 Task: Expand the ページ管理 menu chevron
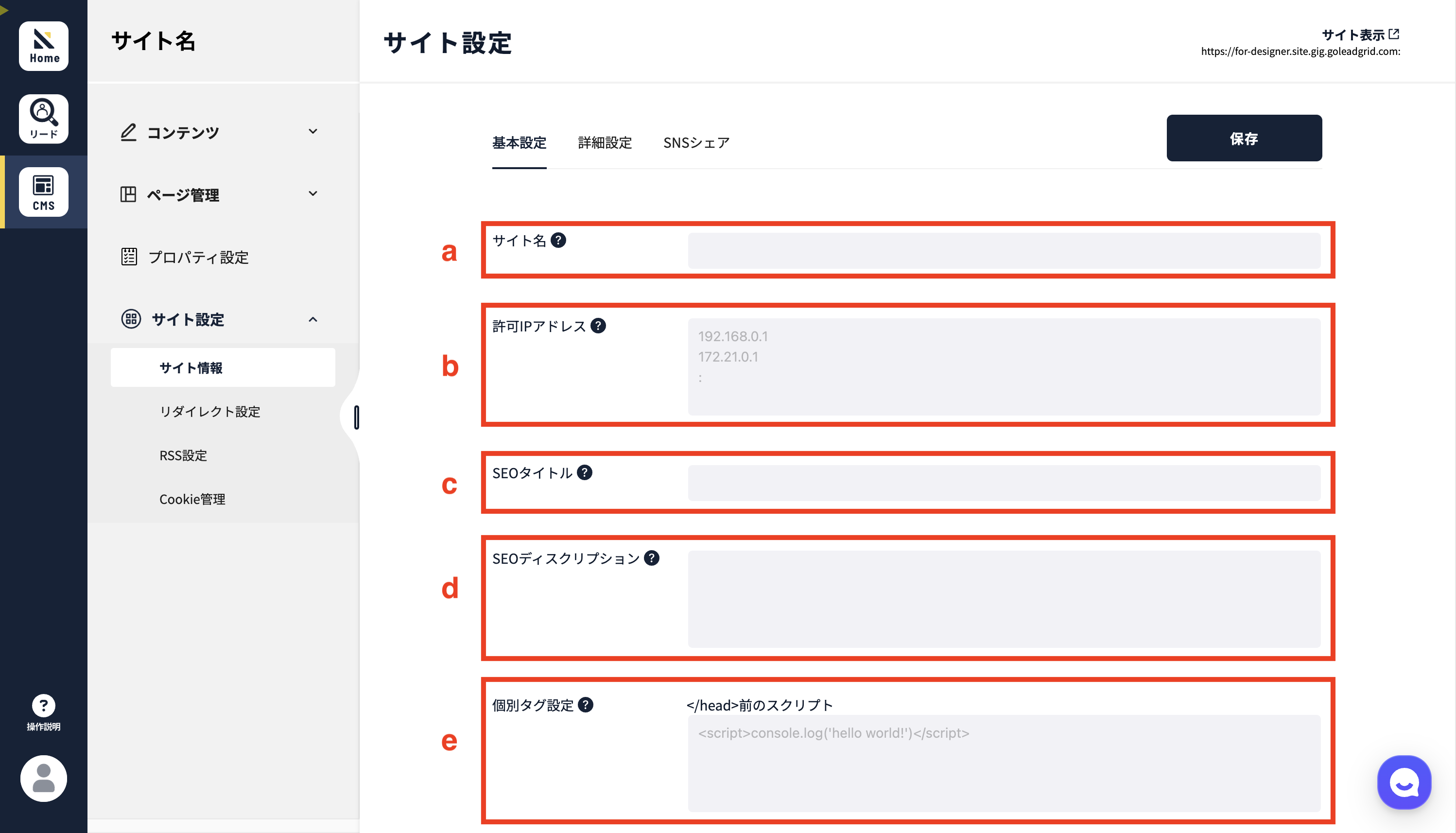(x=313, y=194)
